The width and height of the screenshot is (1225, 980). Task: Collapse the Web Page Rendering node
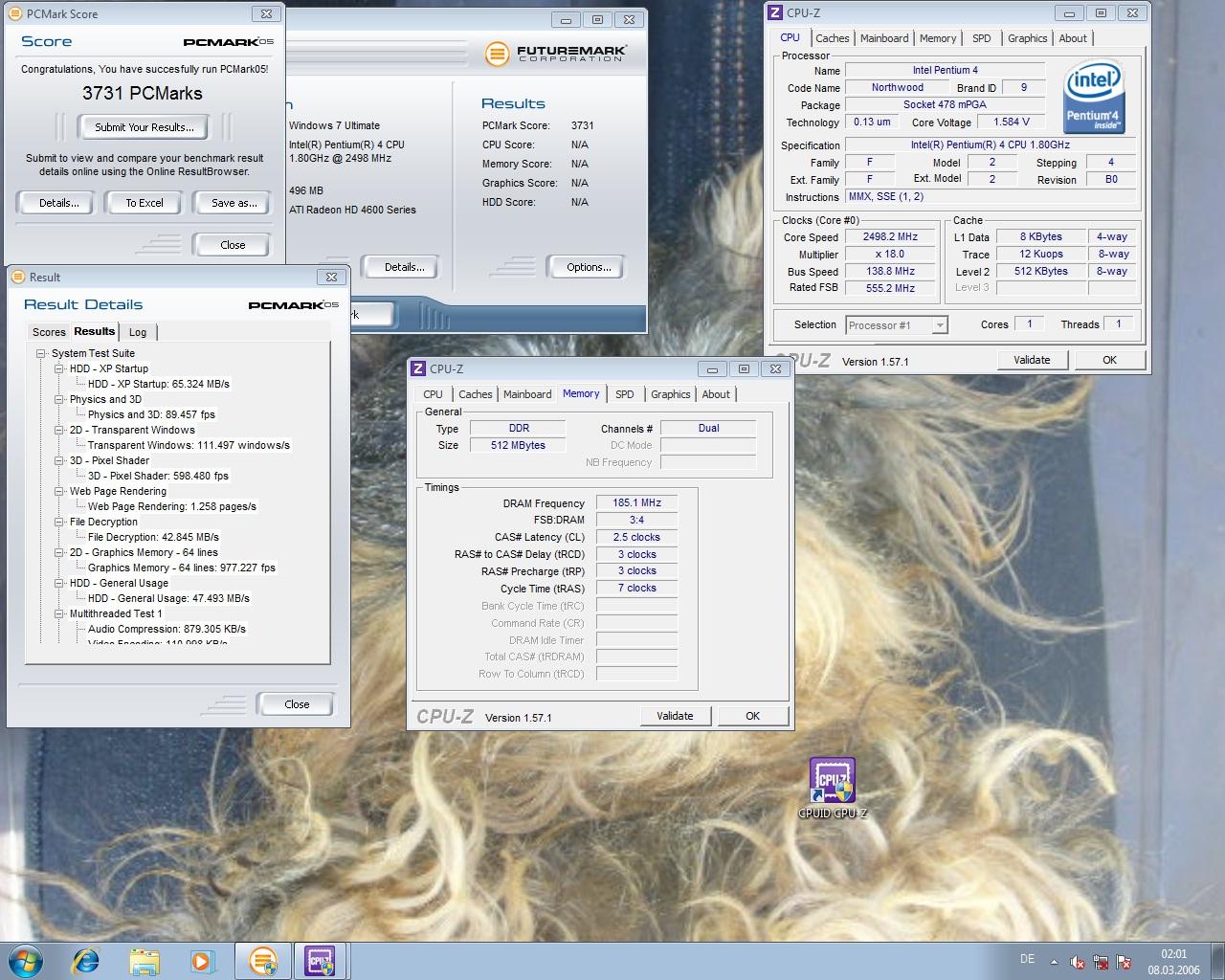59,491
